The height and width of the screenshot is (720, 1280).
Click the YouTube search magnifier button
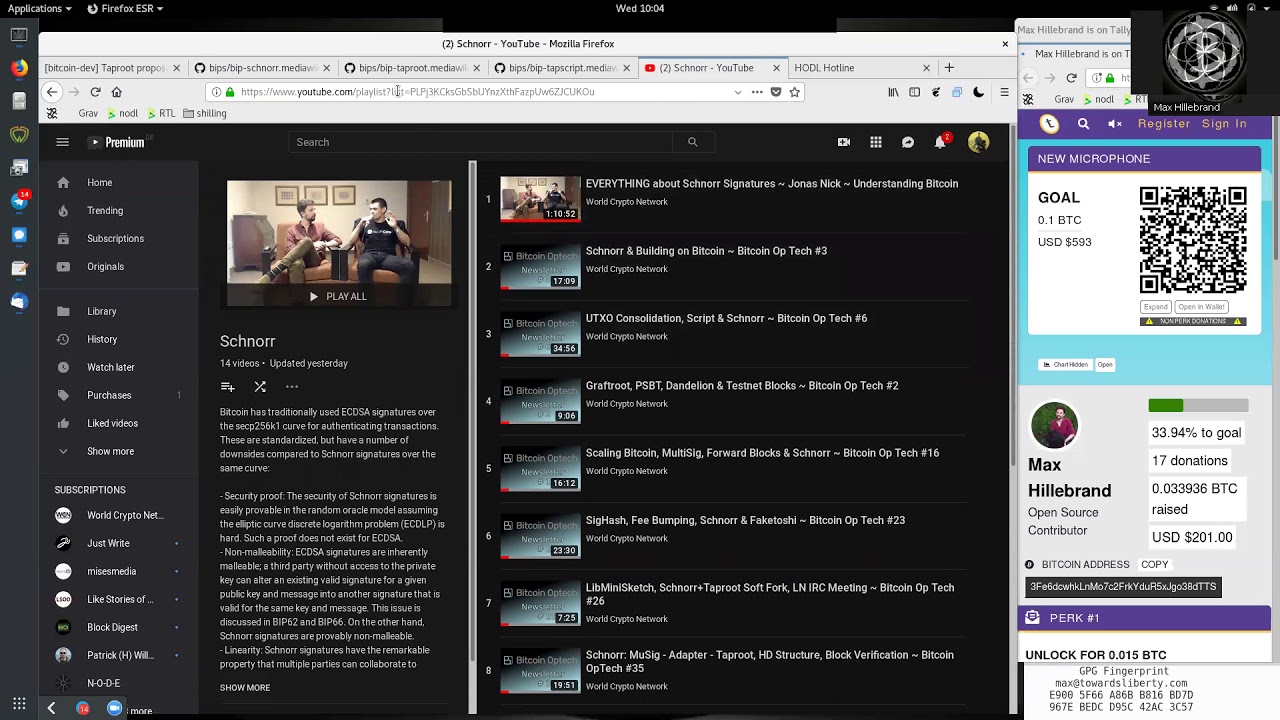coord(692,142)
